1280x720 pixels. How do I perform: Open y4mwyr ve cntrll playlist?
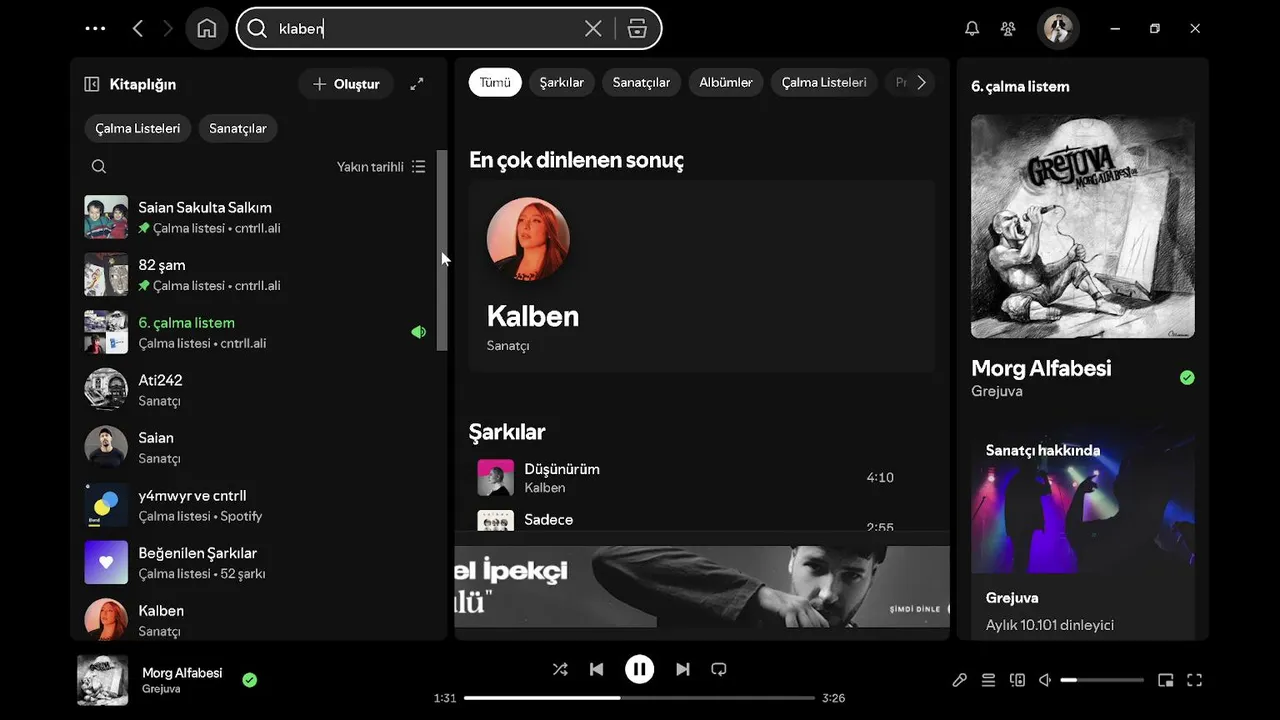click(256, 505)
